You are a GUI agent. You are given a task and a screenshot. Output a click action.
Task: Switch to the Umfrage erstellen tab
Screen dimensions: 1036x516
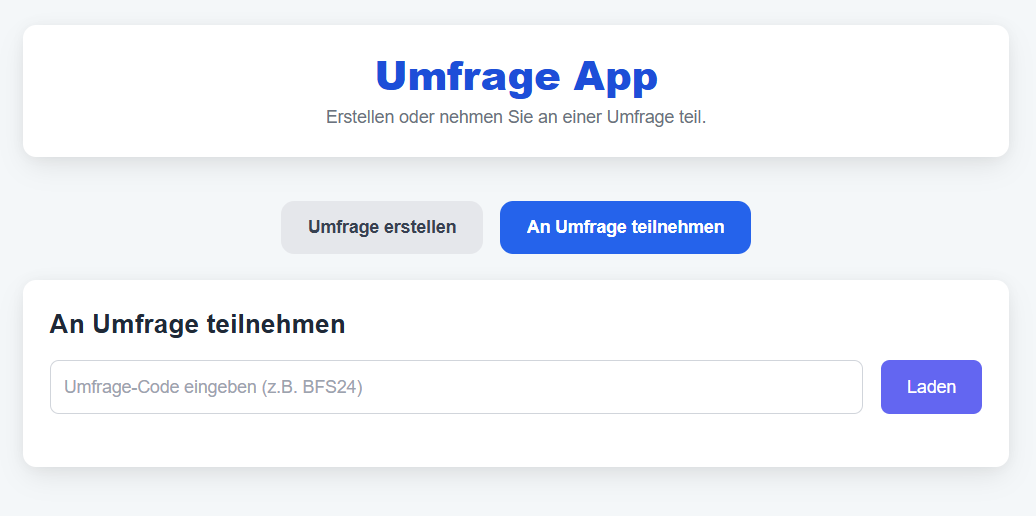click(382, 227)
